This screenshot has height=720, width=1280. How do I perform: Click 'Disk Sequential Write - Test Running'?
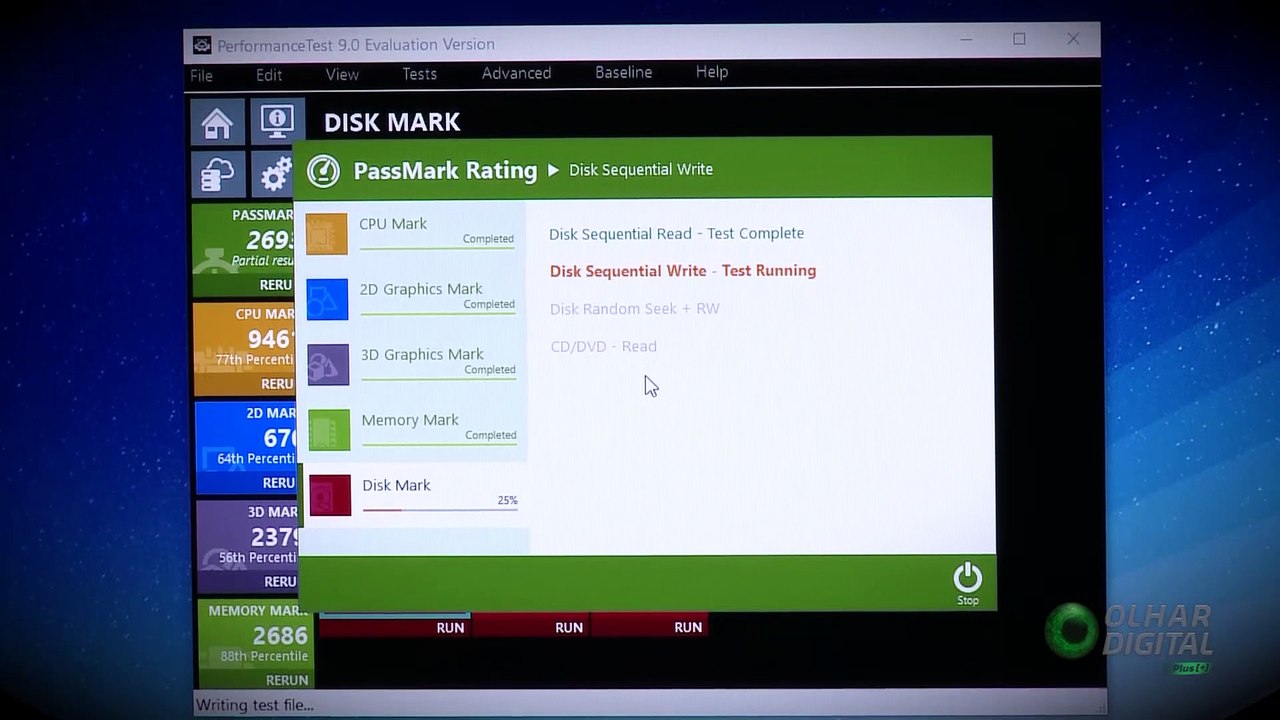(x=683, y=271)
